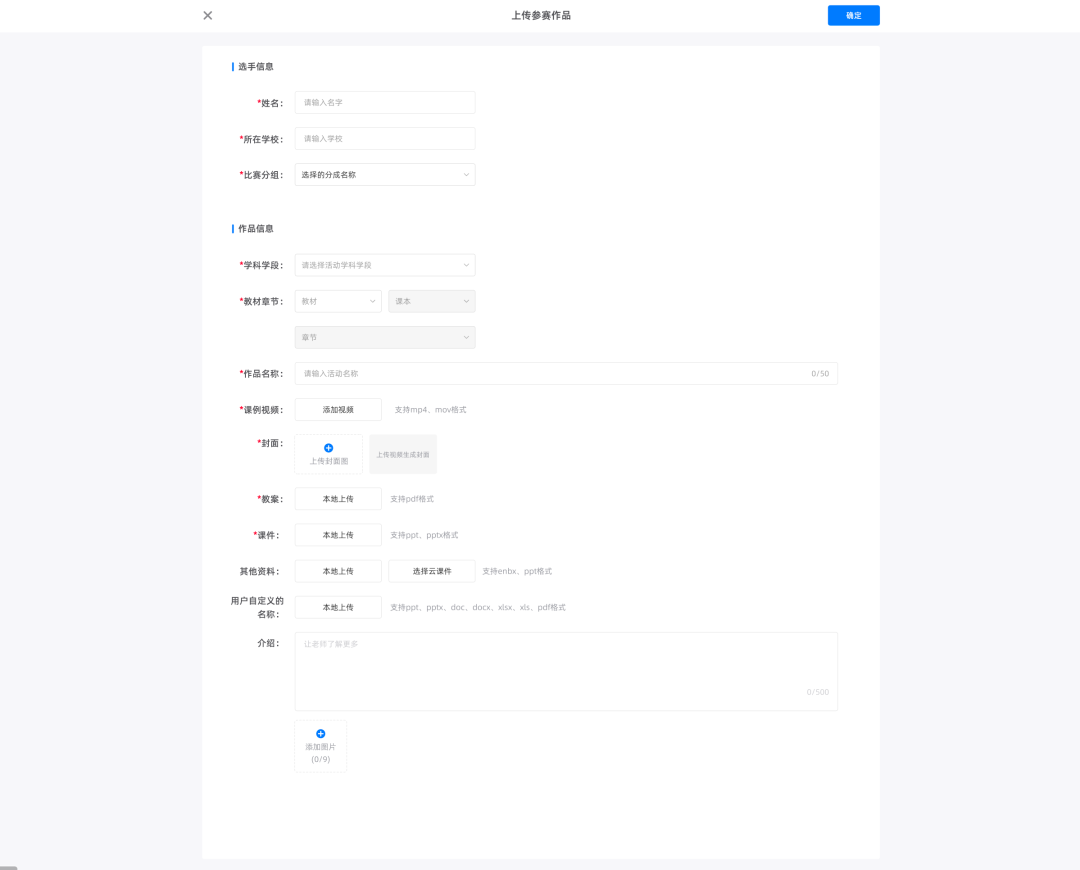The width and height of the screenshot is (1080, 870).
Task: Click the 支持pdf格式 hint text
Action: [x=412, y=499]
